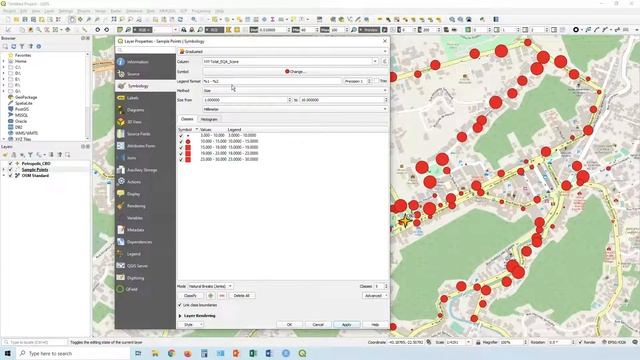Toggle visibility of Petropolis_CBD layer
The image size is (640, 360).
click(x=11, y=163)
